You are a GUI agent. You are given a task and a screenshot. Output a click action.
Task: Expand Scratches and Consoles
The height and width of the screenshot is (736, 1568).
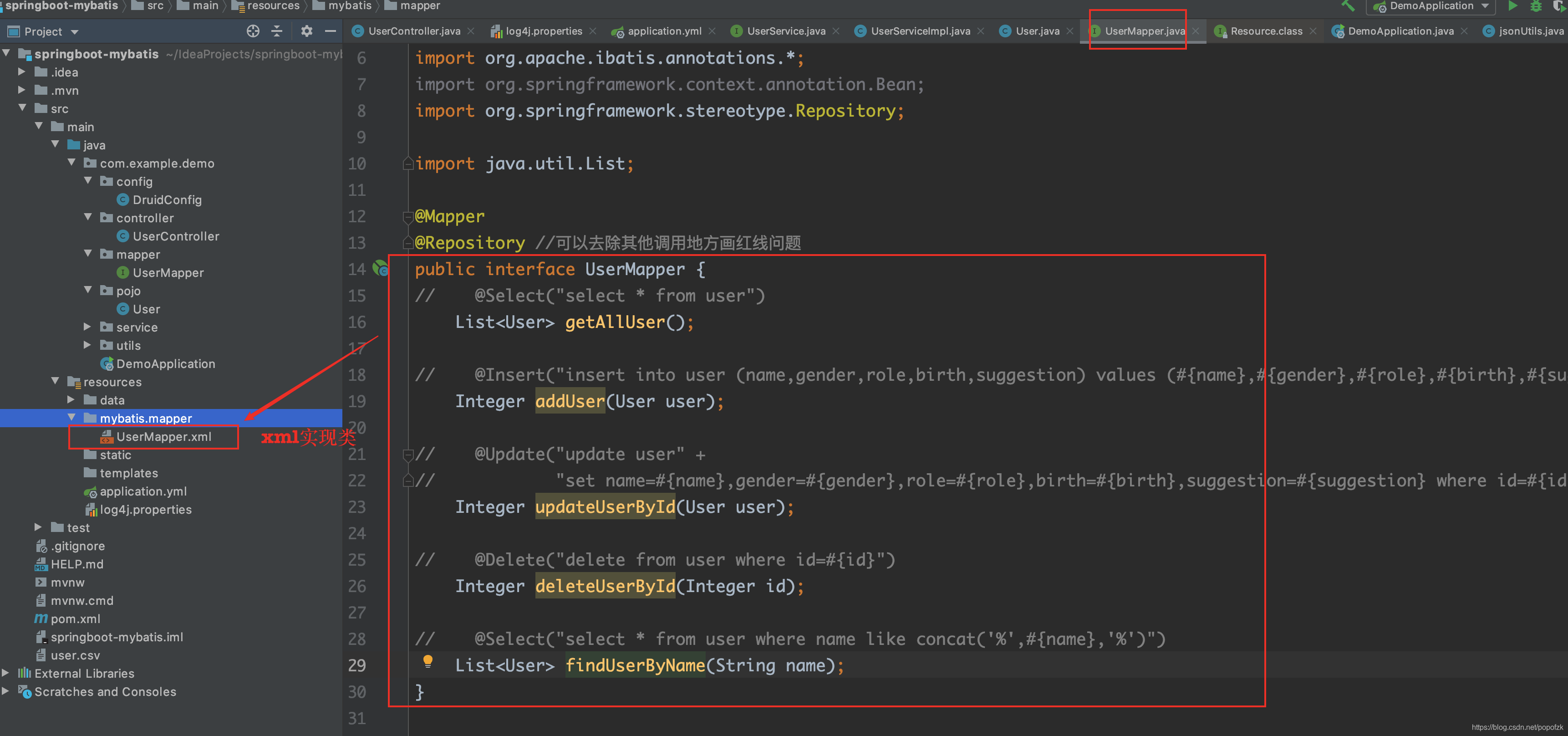(x=5, y=691)
